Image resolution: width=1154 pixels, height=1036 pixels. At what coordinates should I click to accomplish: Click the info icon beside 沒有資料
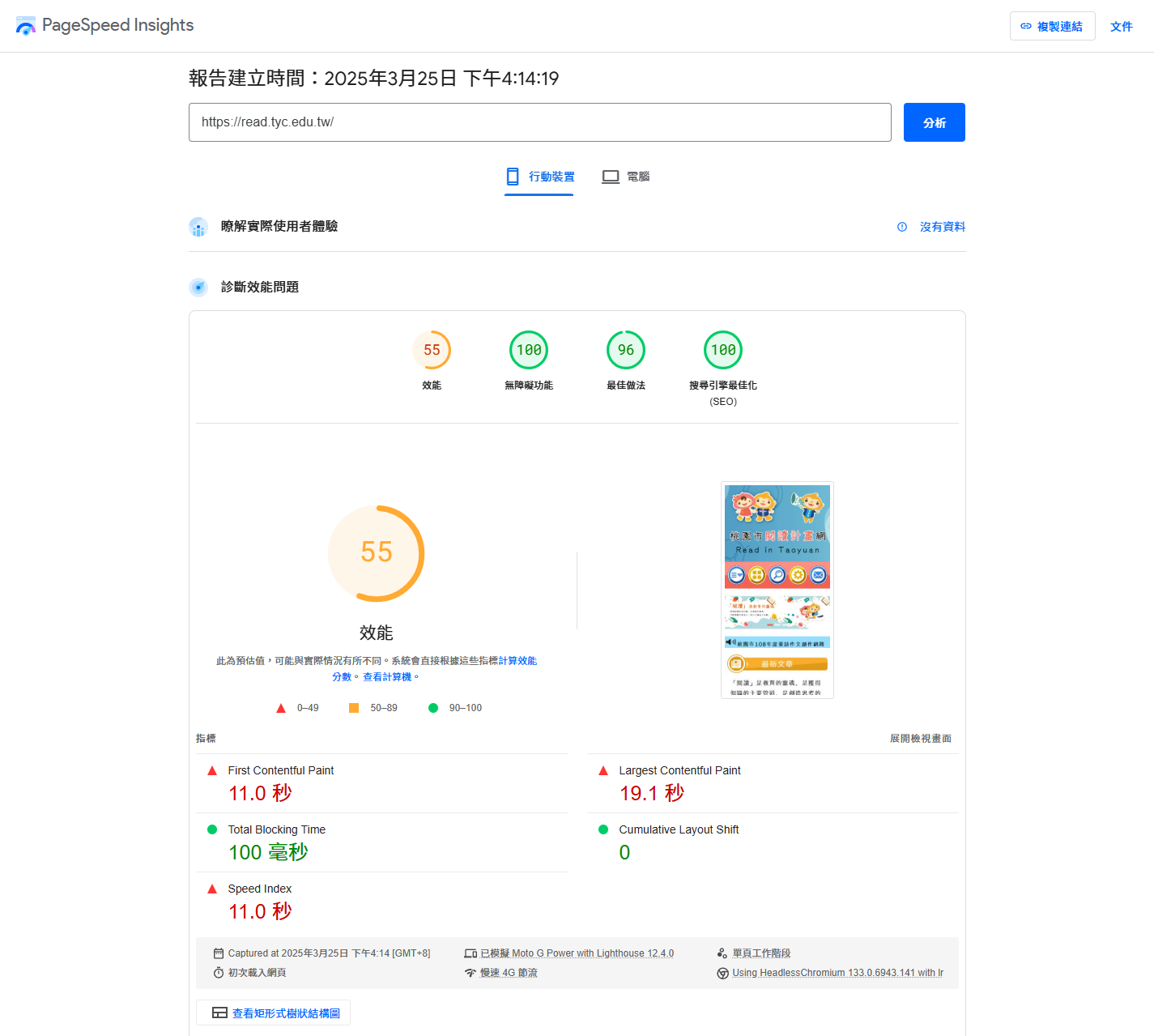(901, 227)
